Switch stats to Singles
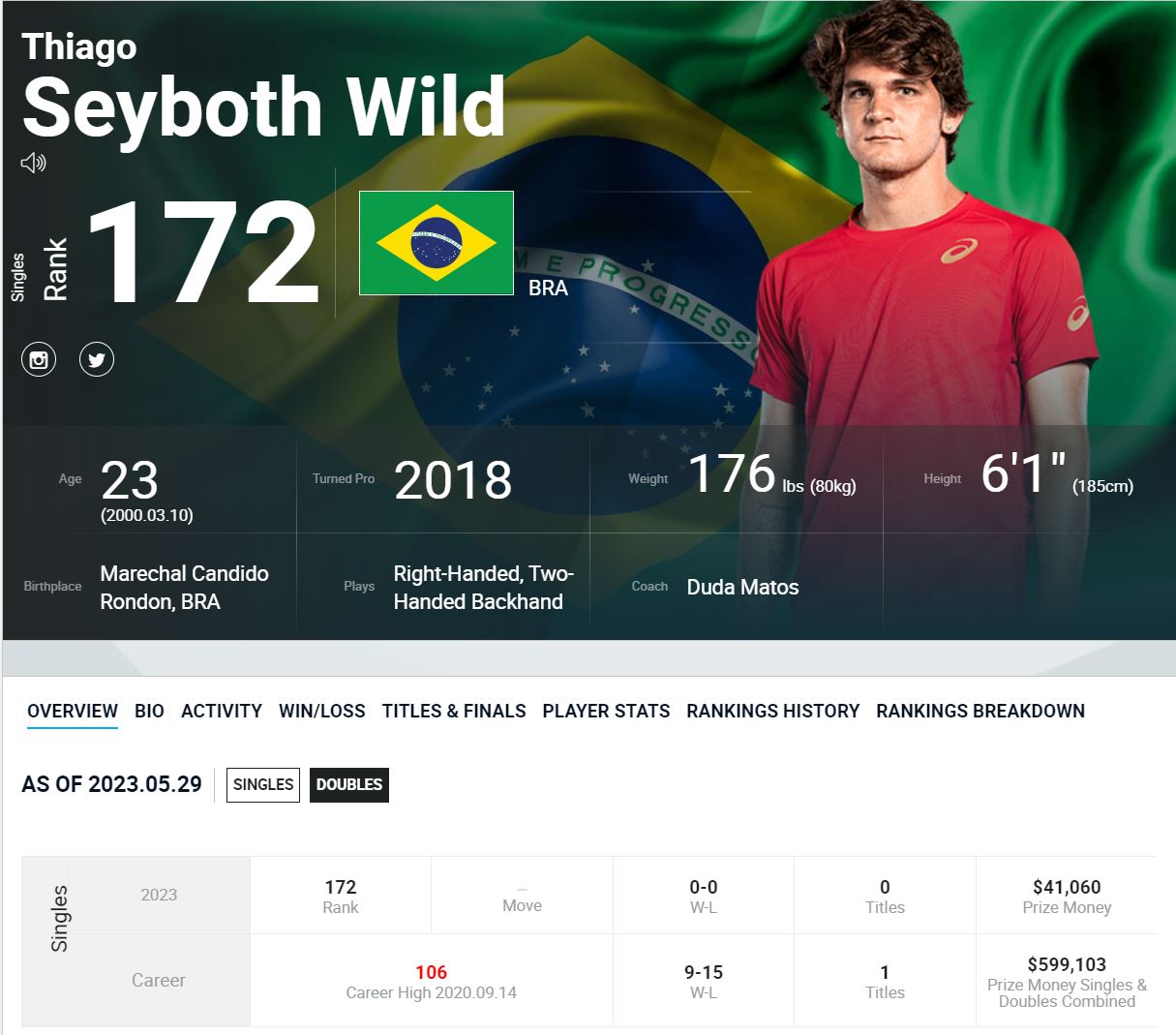 point(263,784)
